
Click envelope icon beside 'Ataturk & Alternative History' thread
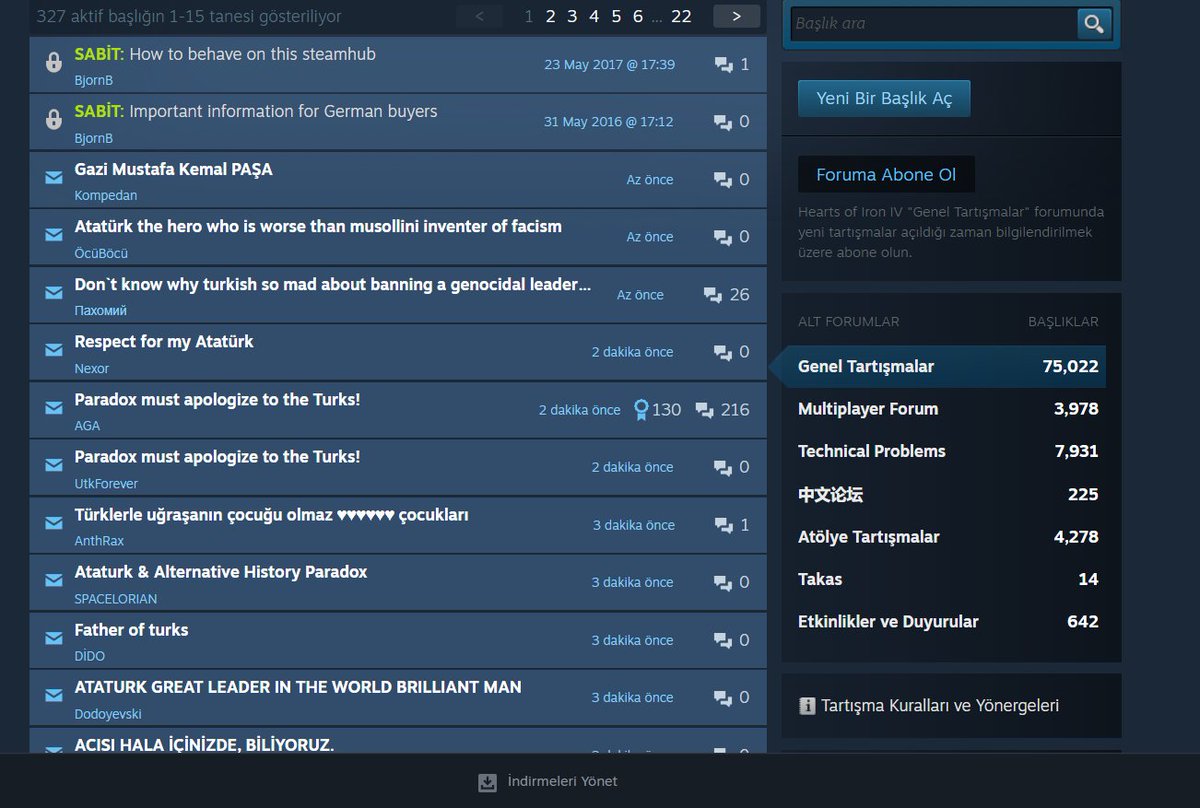pyautogui.click(x=54, y=581)
